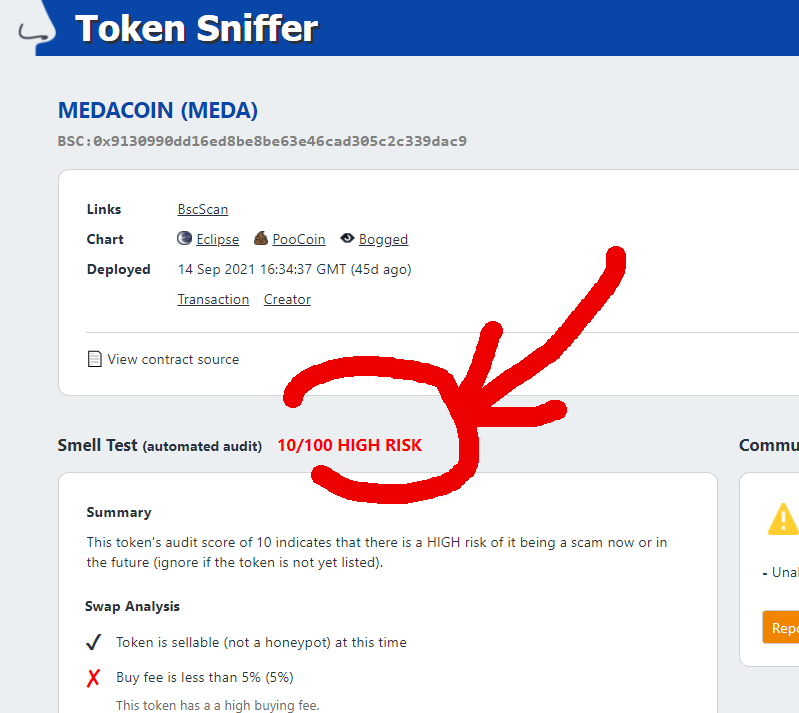Click the Links row label
This screenshot has width=799, height=713.
pos(104,209)
